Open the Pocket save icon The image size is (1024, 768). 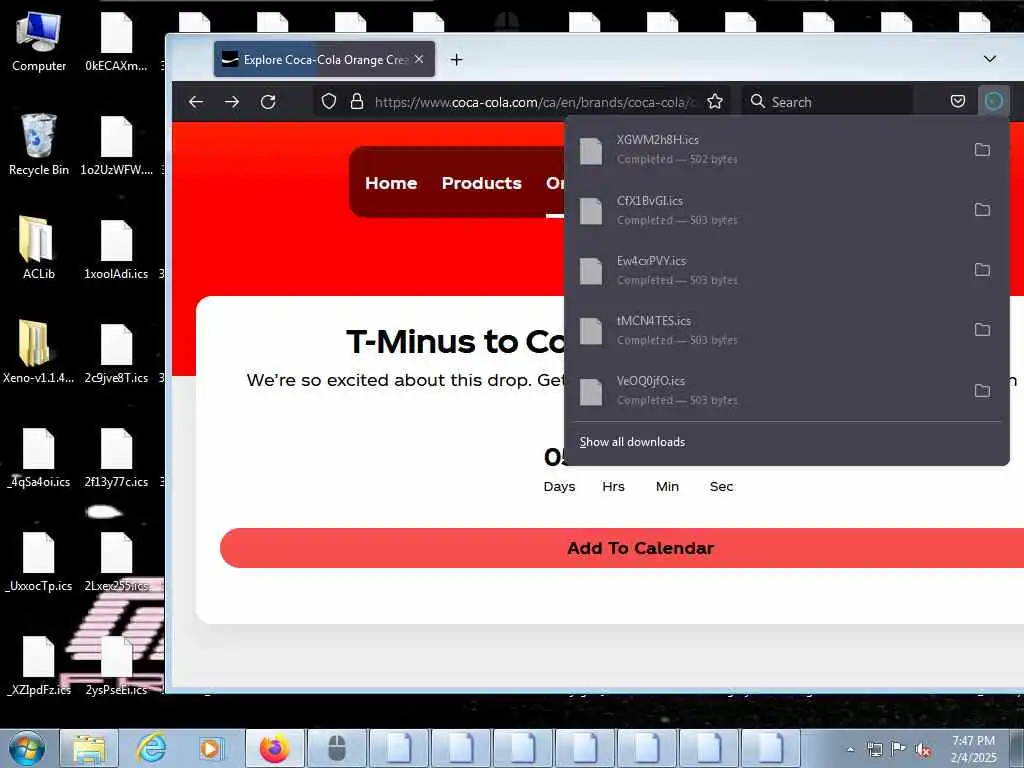(x=957, y=101)
